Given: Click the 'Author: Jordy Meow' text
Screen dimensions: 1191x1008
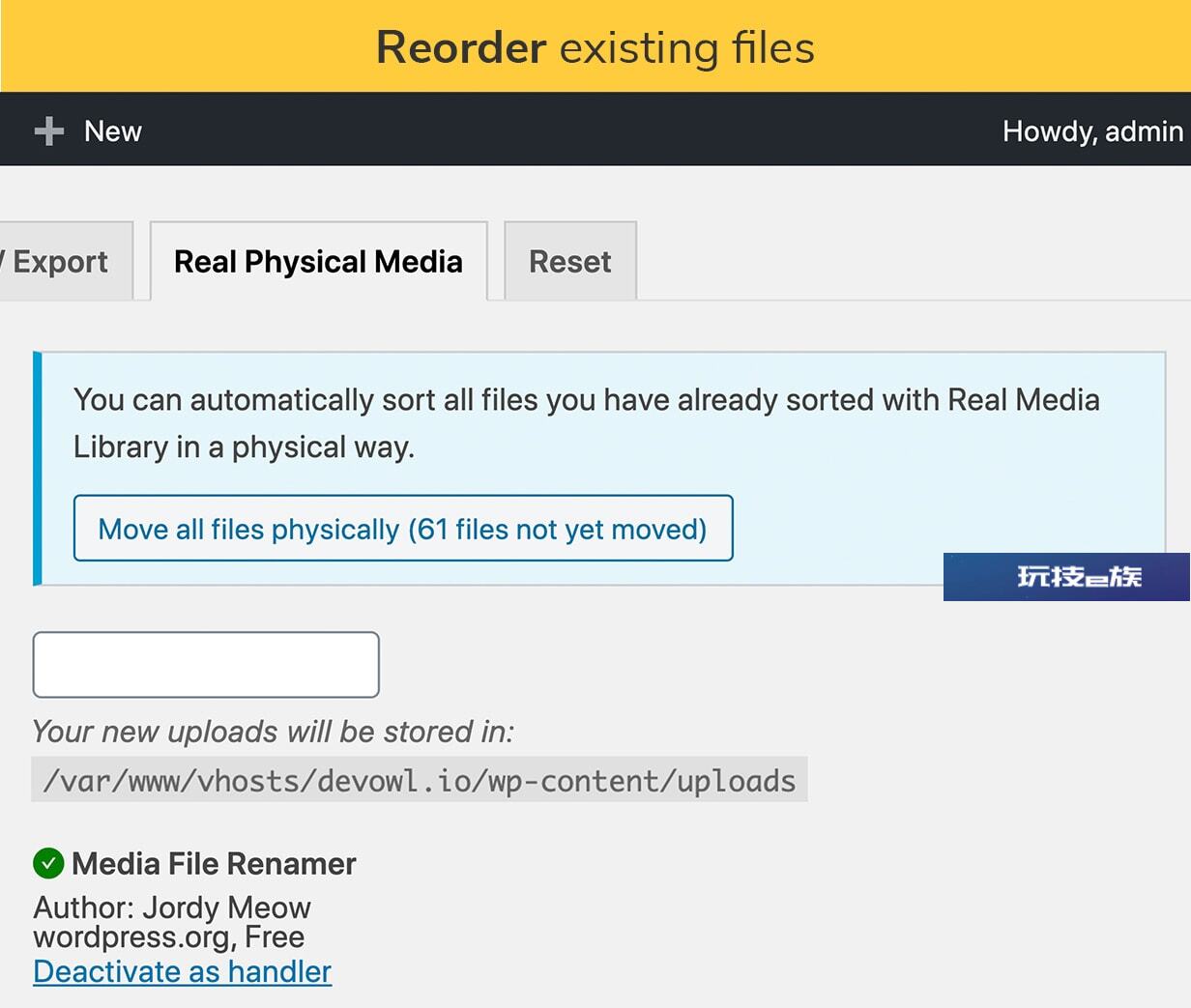Looking at the screenshot, I should click(172, 907).
